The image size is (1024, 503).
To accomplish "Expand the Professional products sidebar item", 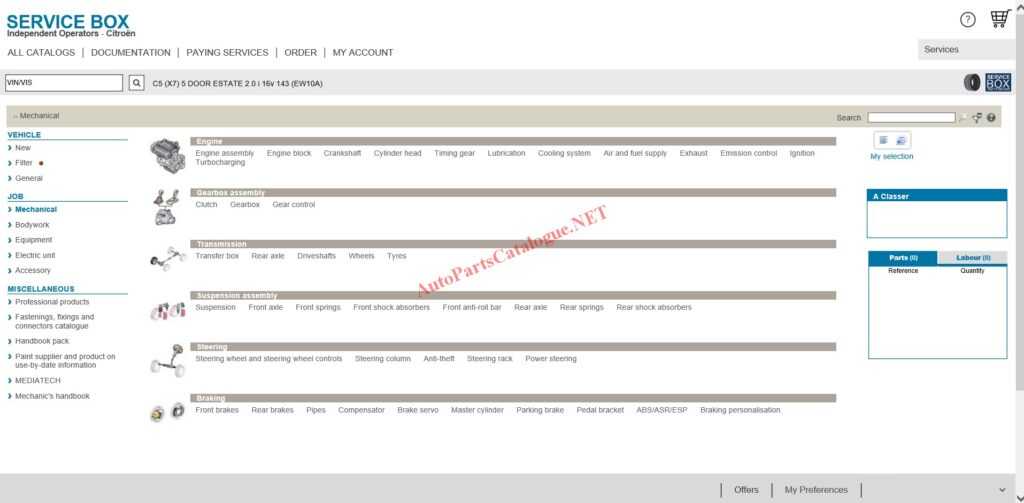I will pyautogui.click(x=51, y=302).
